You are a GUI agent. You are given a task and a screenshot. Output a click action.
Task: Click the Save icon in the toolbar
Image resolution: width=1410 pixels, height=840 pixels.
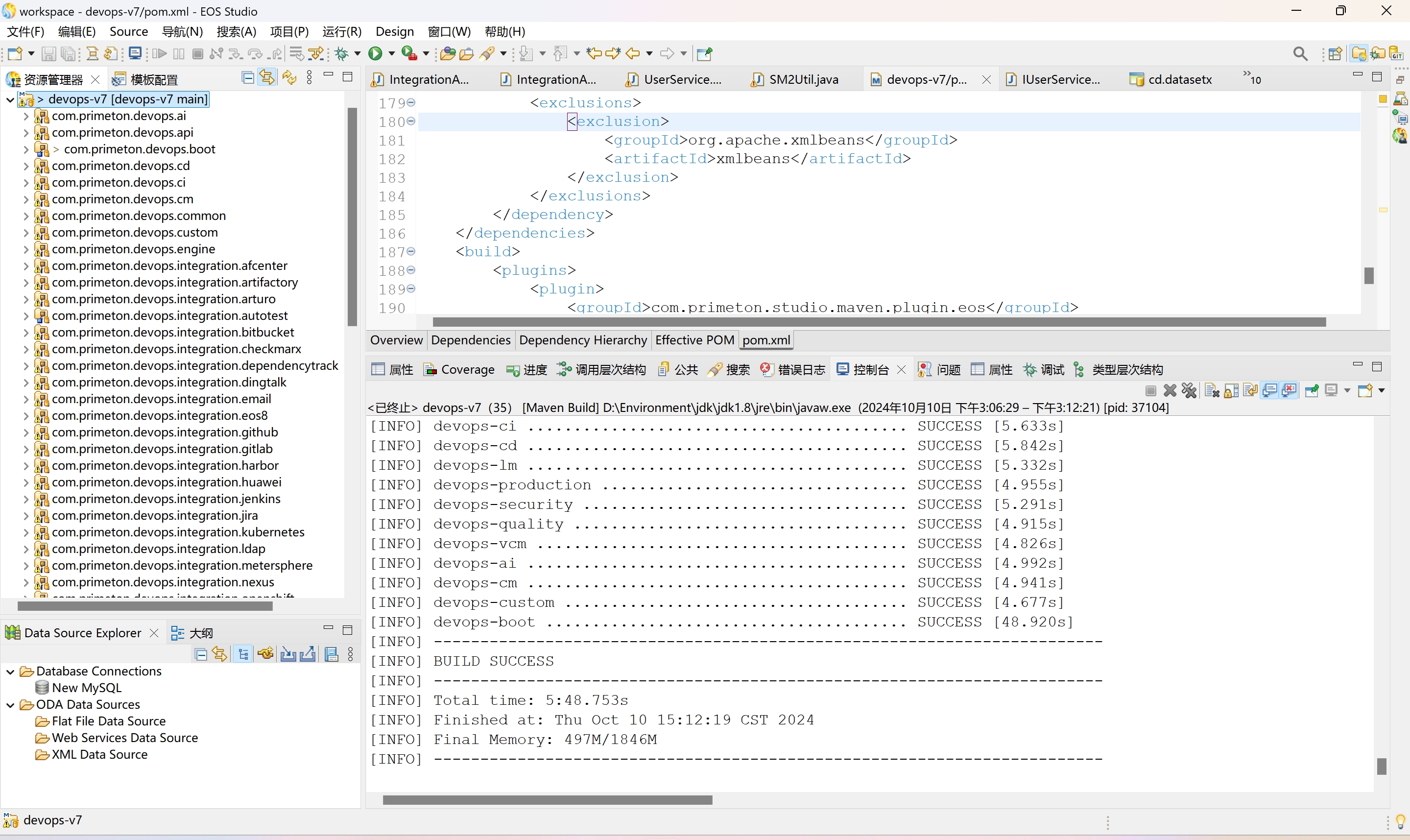pyautogui.click(x=48, y=54)
